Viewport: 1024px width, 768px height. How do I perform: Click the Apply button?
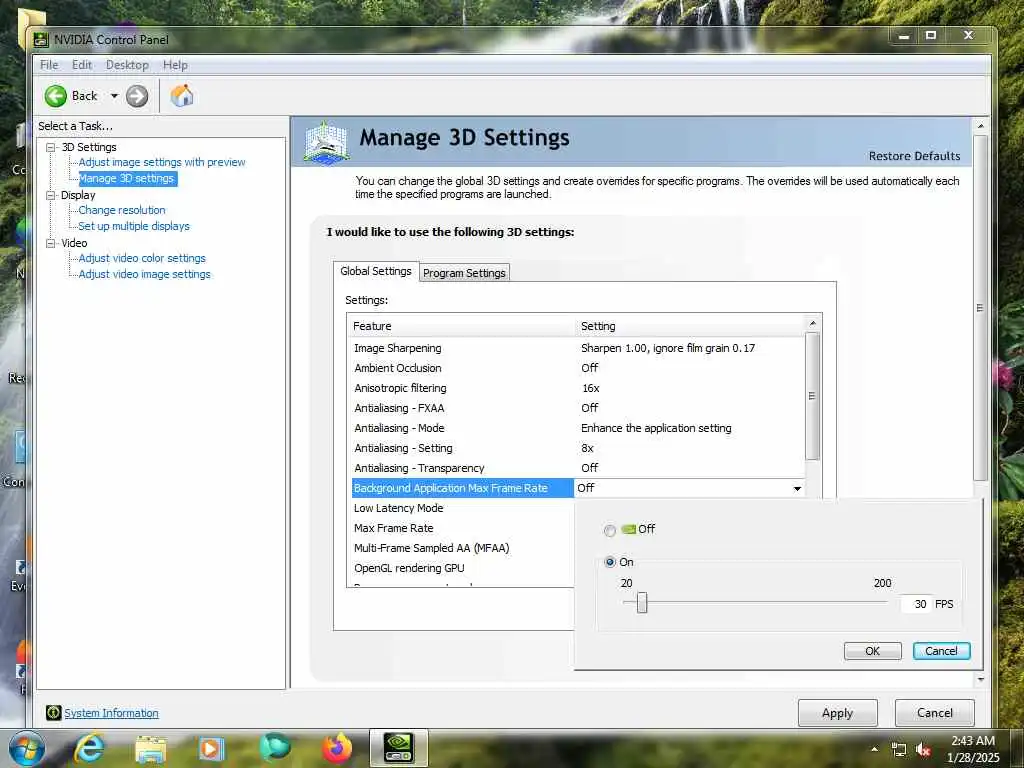pos(837,712)
